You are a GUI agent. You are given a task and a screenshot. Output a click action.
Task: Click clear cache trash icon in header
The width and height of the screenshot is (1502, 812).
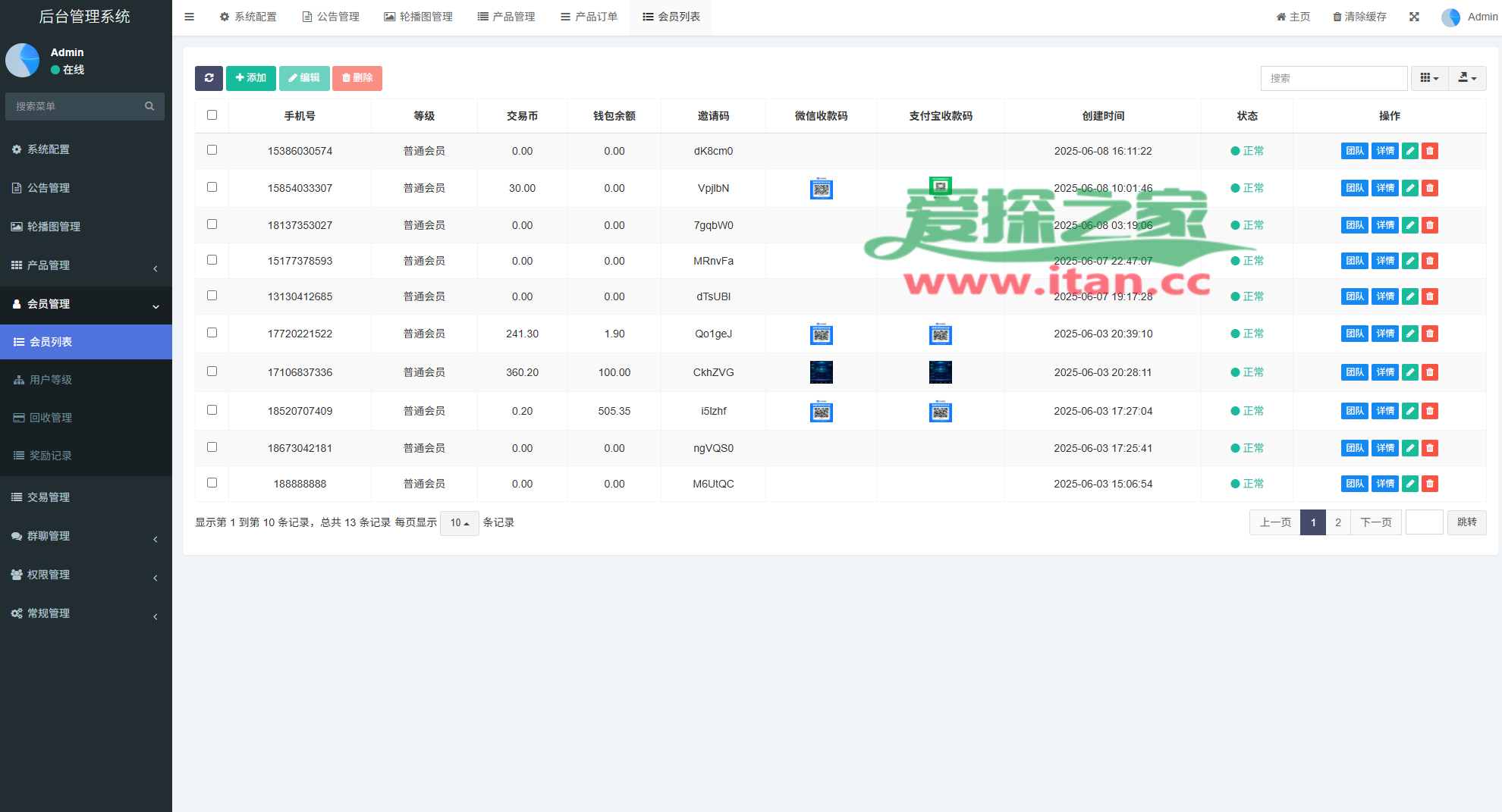[1337, 17]
